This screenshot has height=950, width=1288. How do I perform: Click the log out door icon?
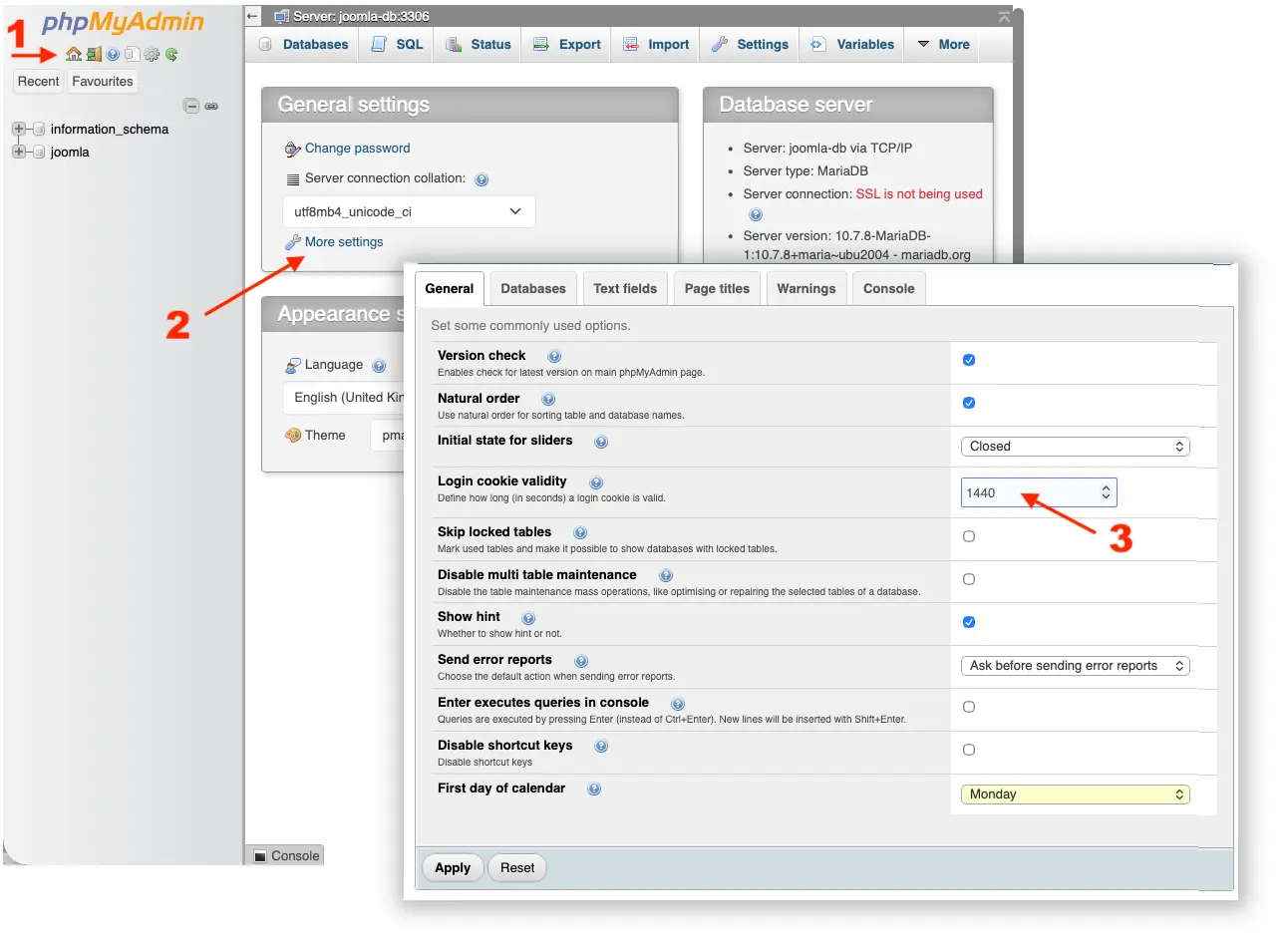(x=94, y=55)
